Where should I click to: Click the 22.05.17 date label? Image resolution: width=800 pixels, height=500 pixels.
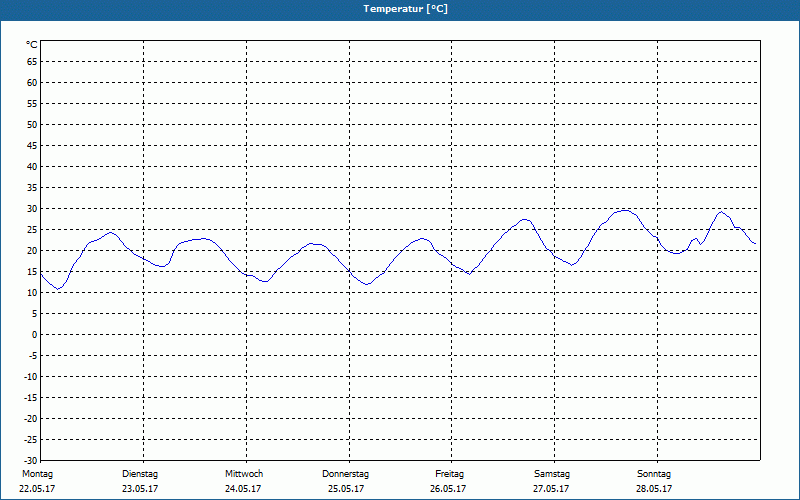click(x=37, y=489)
